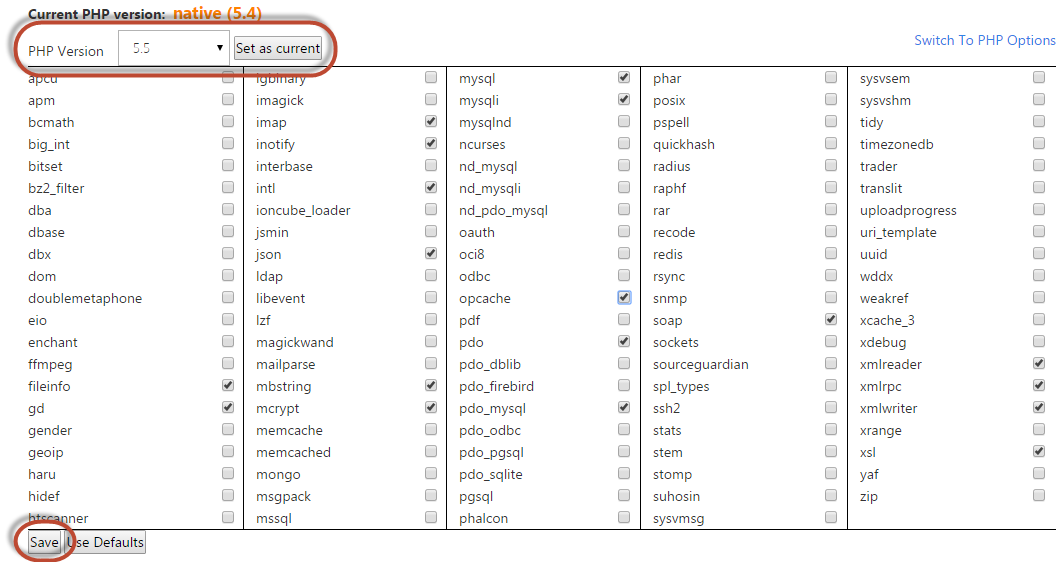Enable the mysqlnd extension checkbox
The image size is (1064, 562).
pyautogui.click(x=624, y=121)
